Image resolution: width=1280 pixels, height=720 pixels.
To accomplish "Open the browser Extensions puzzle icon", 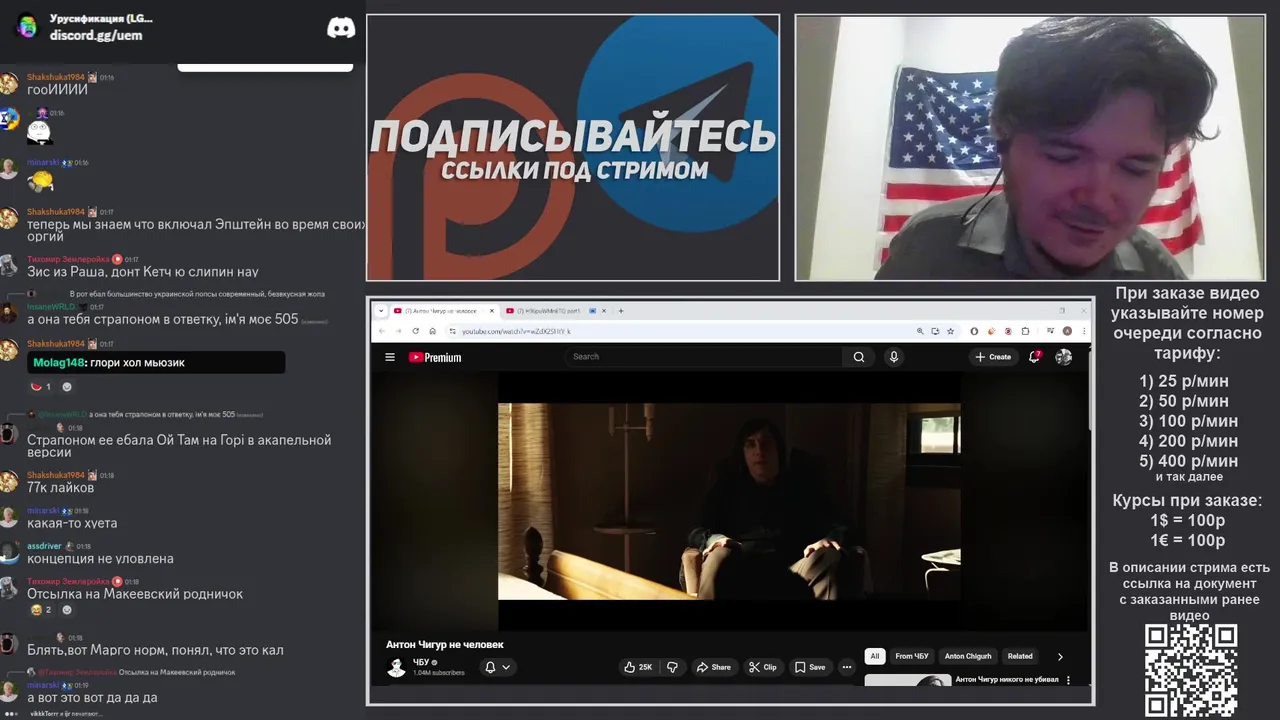I will click(x=1025, y=331).
